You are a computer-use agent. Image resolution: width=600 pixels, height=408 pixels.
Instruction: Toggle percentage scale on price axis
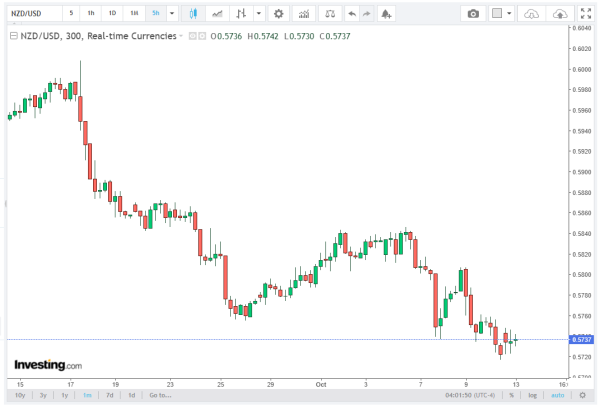click(x=511, y=395)
